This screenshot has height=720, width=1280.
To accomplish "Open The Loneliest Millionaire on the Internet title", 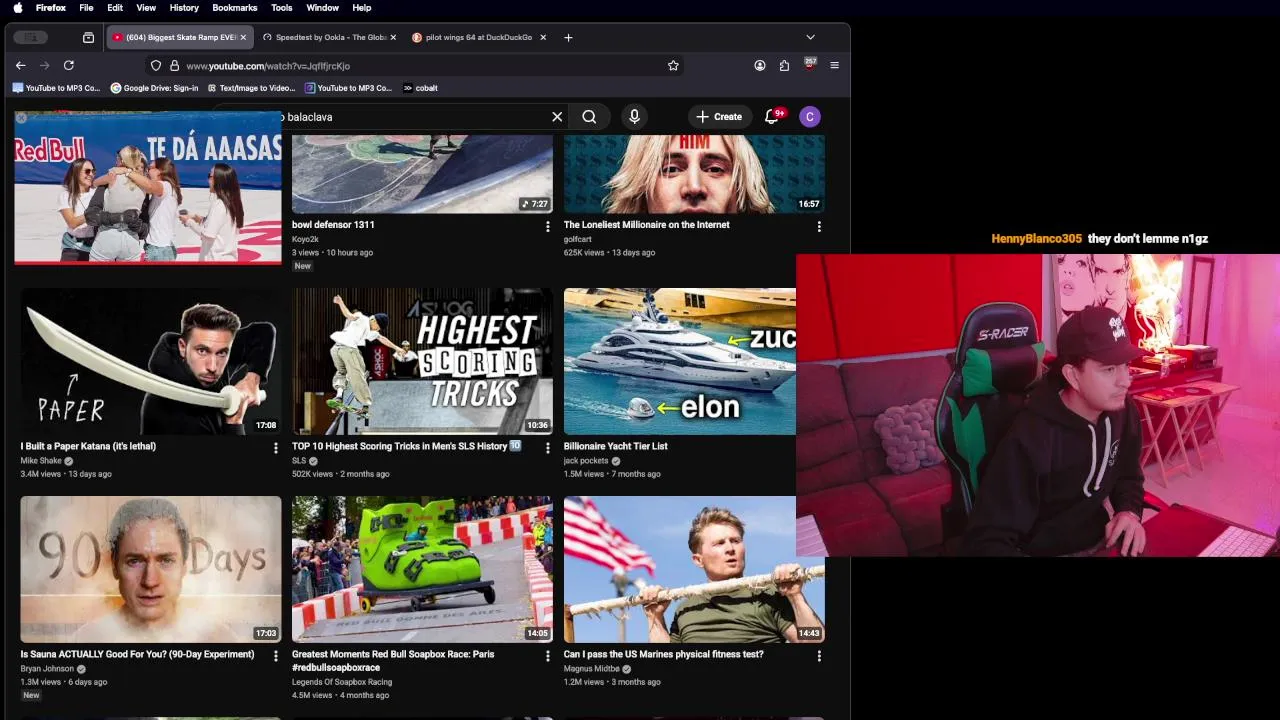I will pyautogui.click(x=647, y=225).
